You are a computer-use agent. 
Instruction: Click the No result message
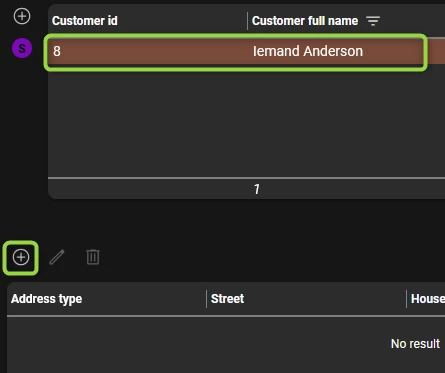[x=415, y=343]
